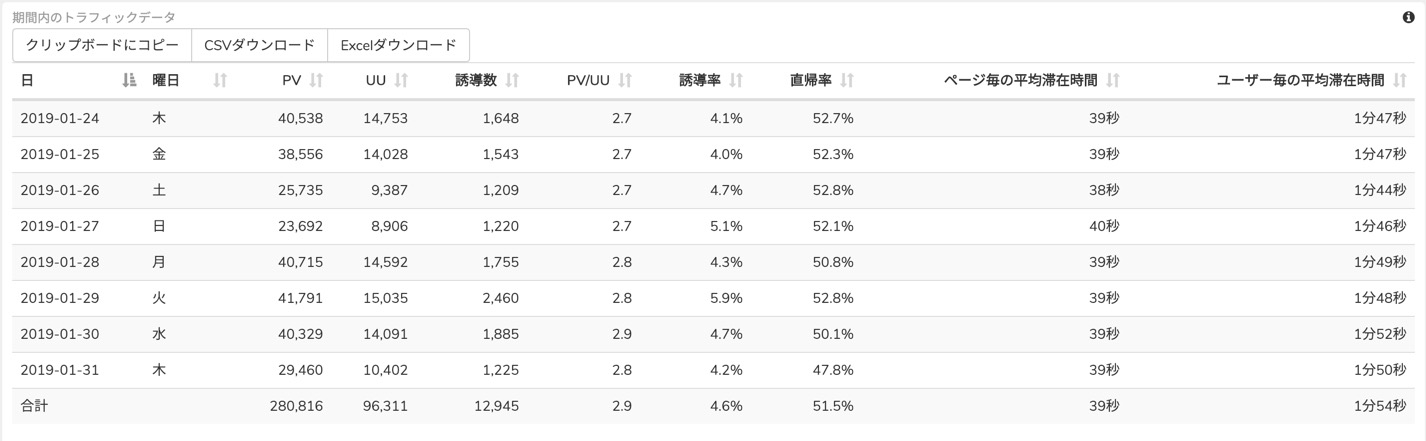The height and width of the screenshot is (441, 1426).
Task: Click the info icon at top right
Action: click(1409, 17)
